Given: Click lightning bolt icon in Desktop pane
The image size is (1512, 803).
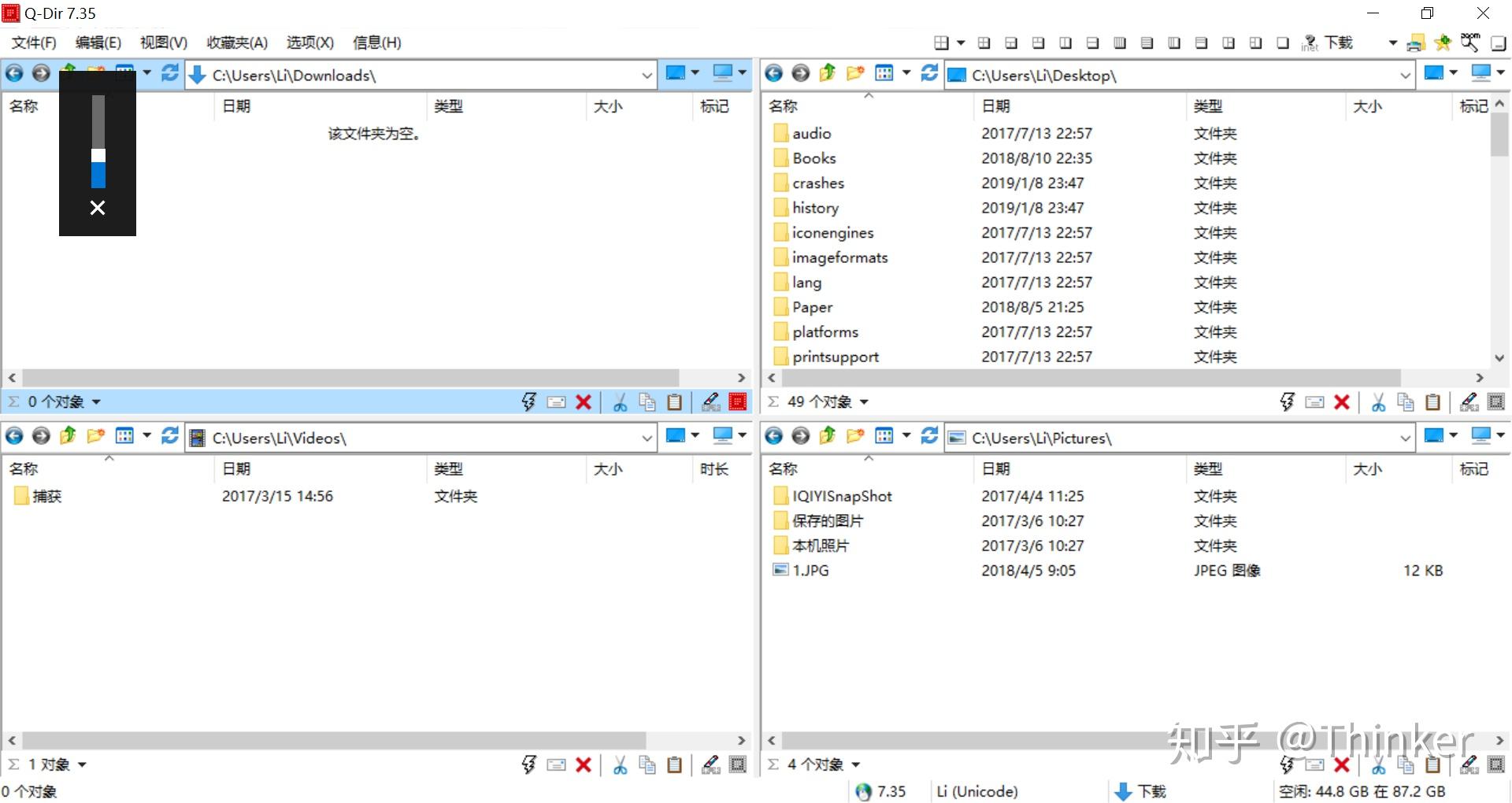Looking at the screenshot, I should click(1287, 402).
